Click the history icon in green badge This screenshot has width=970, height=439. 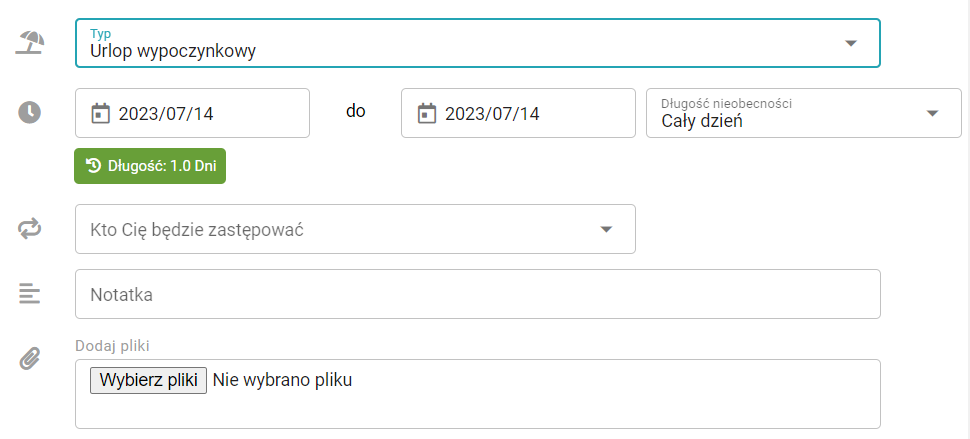[93, 166]
